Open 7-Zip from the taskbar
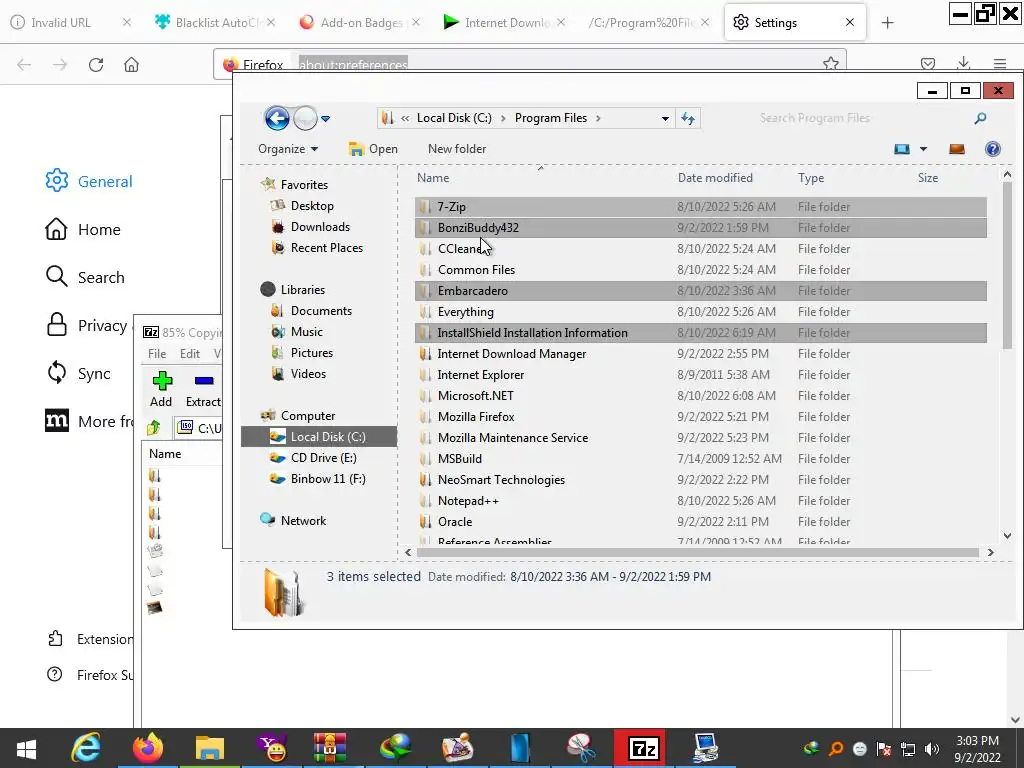 [x=642, y=748]
